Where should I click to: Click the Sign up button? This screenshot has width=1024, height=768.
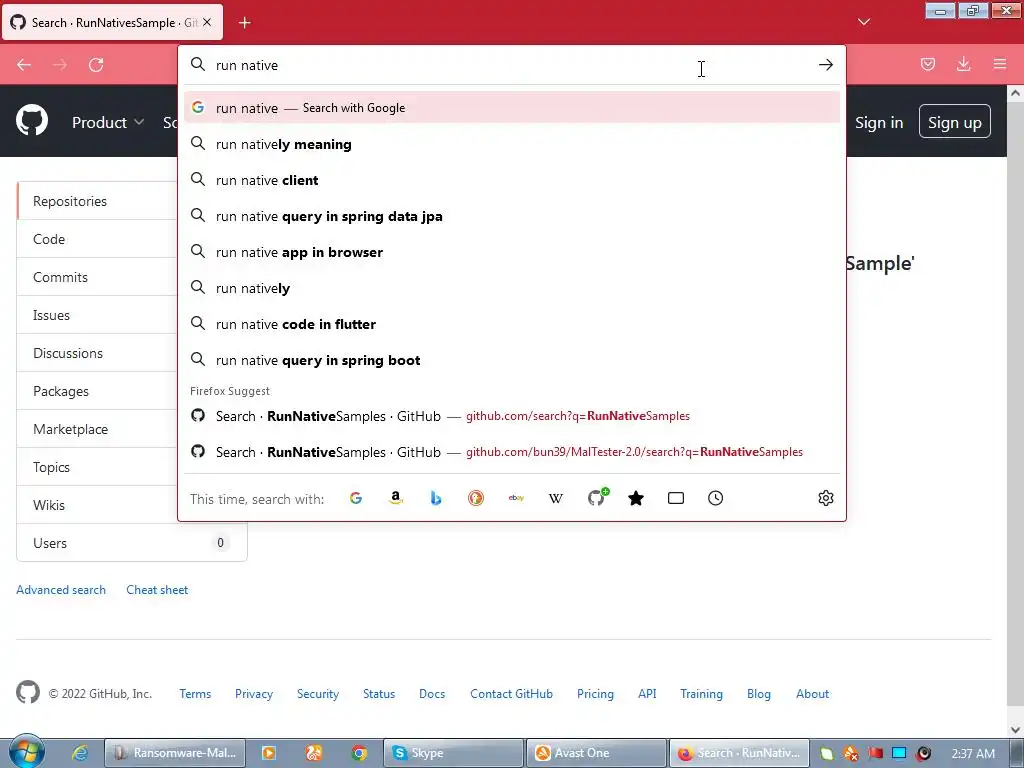[954, 122]
